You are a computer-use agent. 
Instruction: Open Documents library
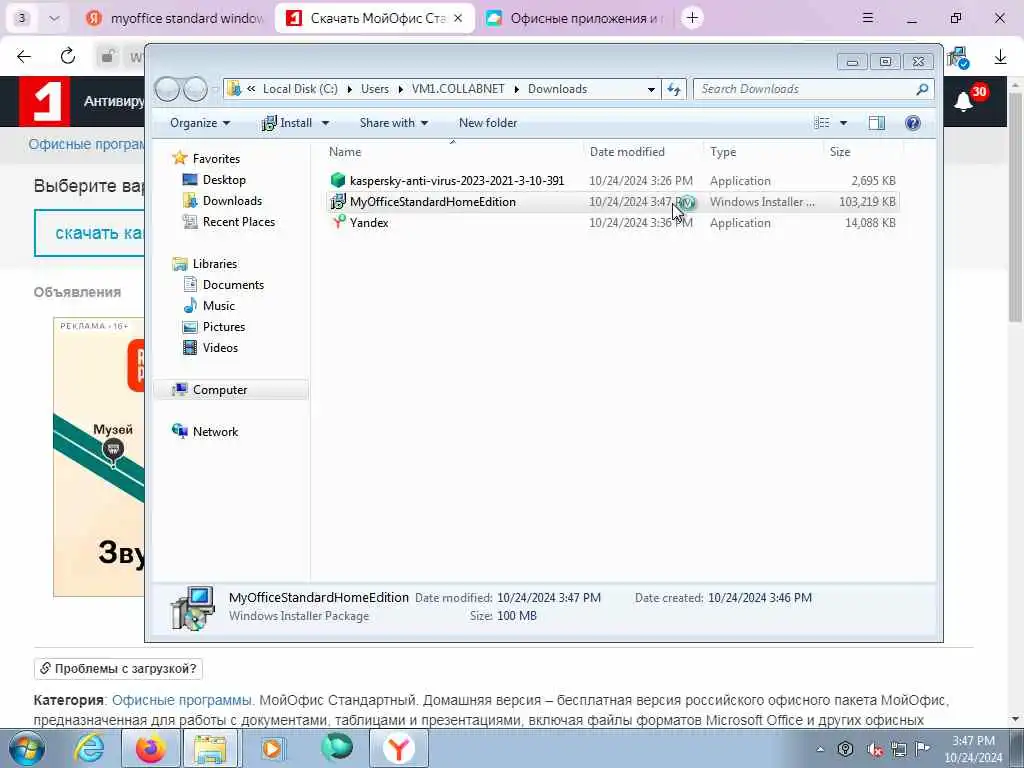coord(233,285)
